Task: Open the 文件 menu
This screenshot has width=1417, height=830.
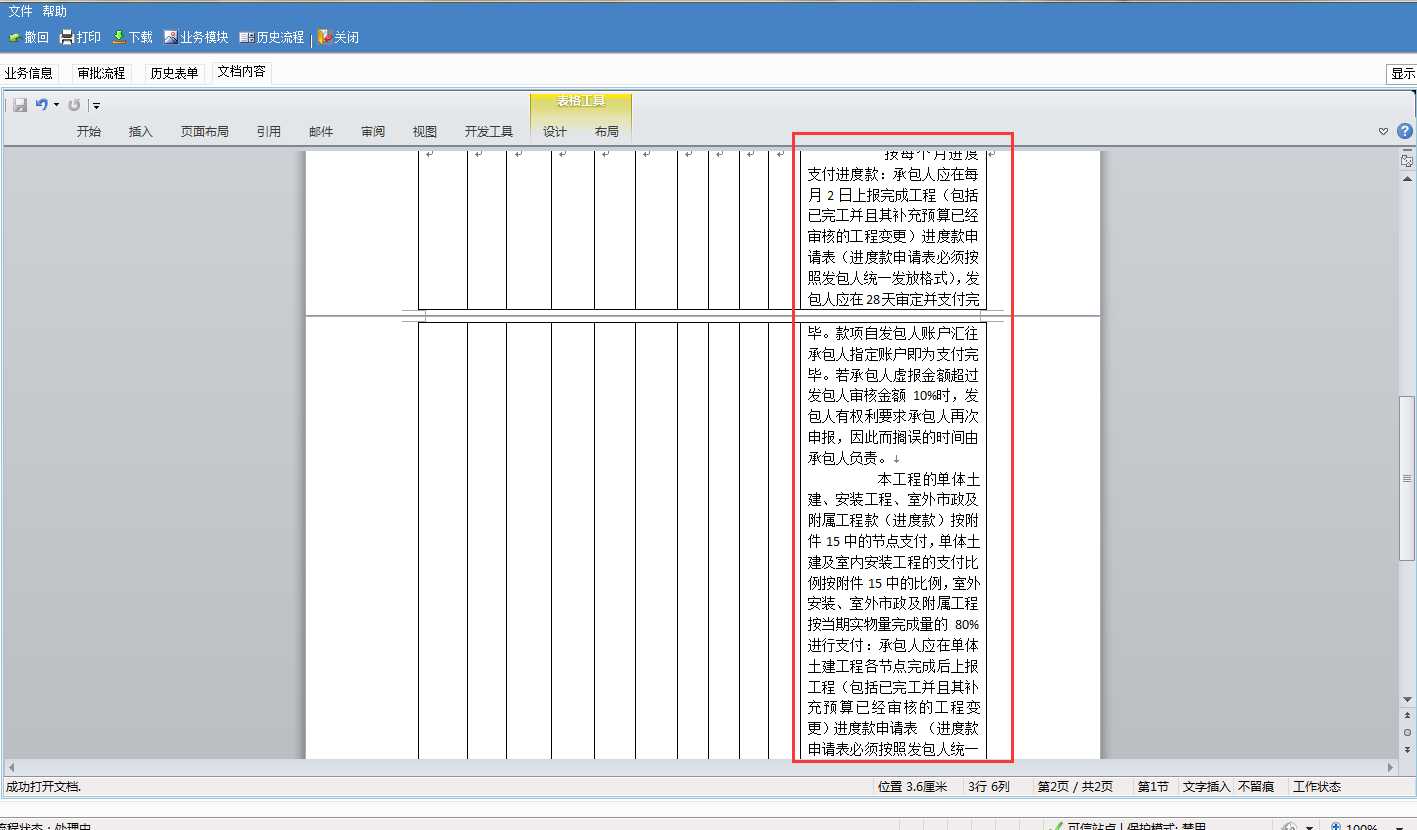Action: [20, 11]
